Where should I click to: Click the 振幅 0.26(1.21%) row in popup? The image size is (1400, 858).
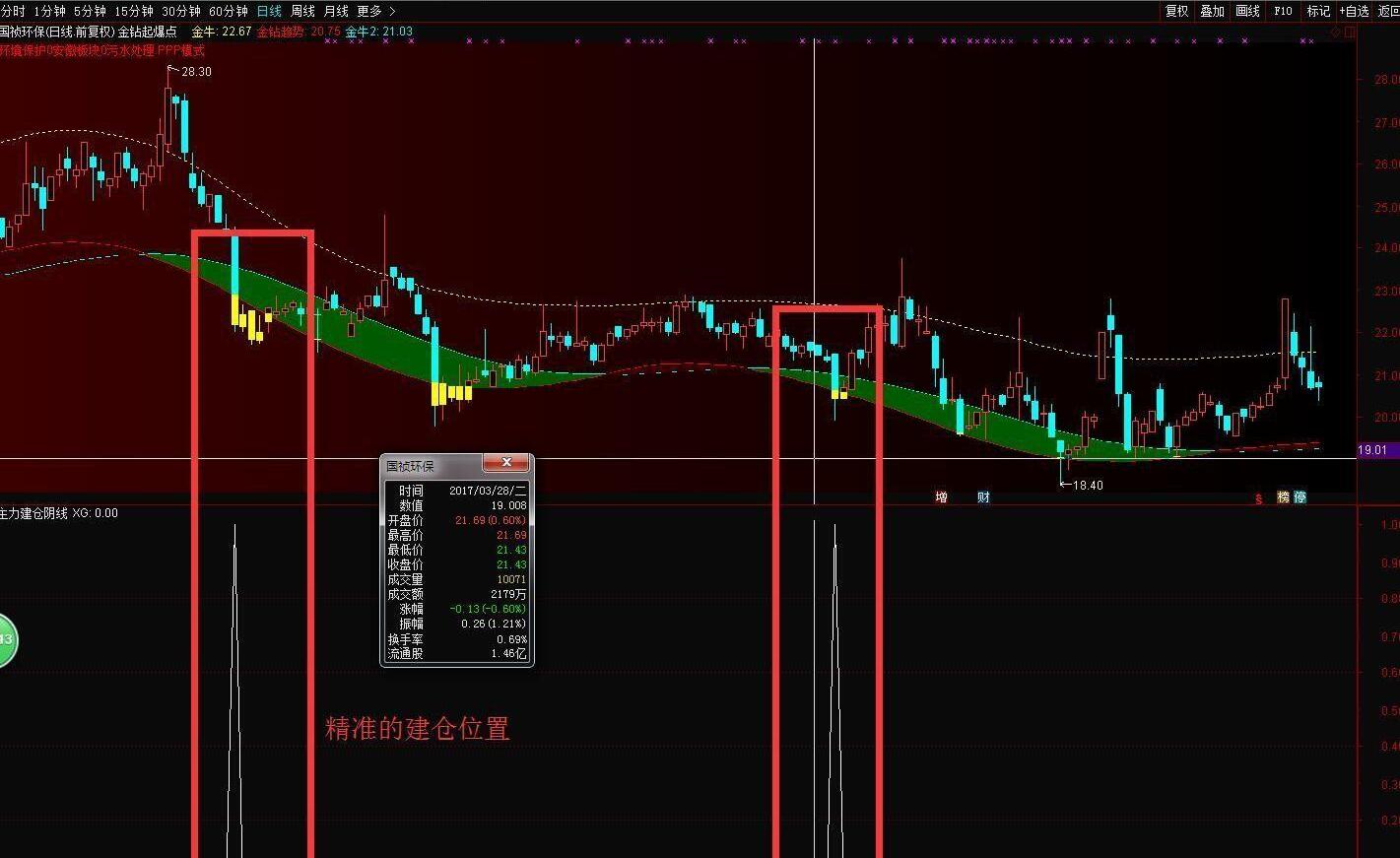(457, 624)
